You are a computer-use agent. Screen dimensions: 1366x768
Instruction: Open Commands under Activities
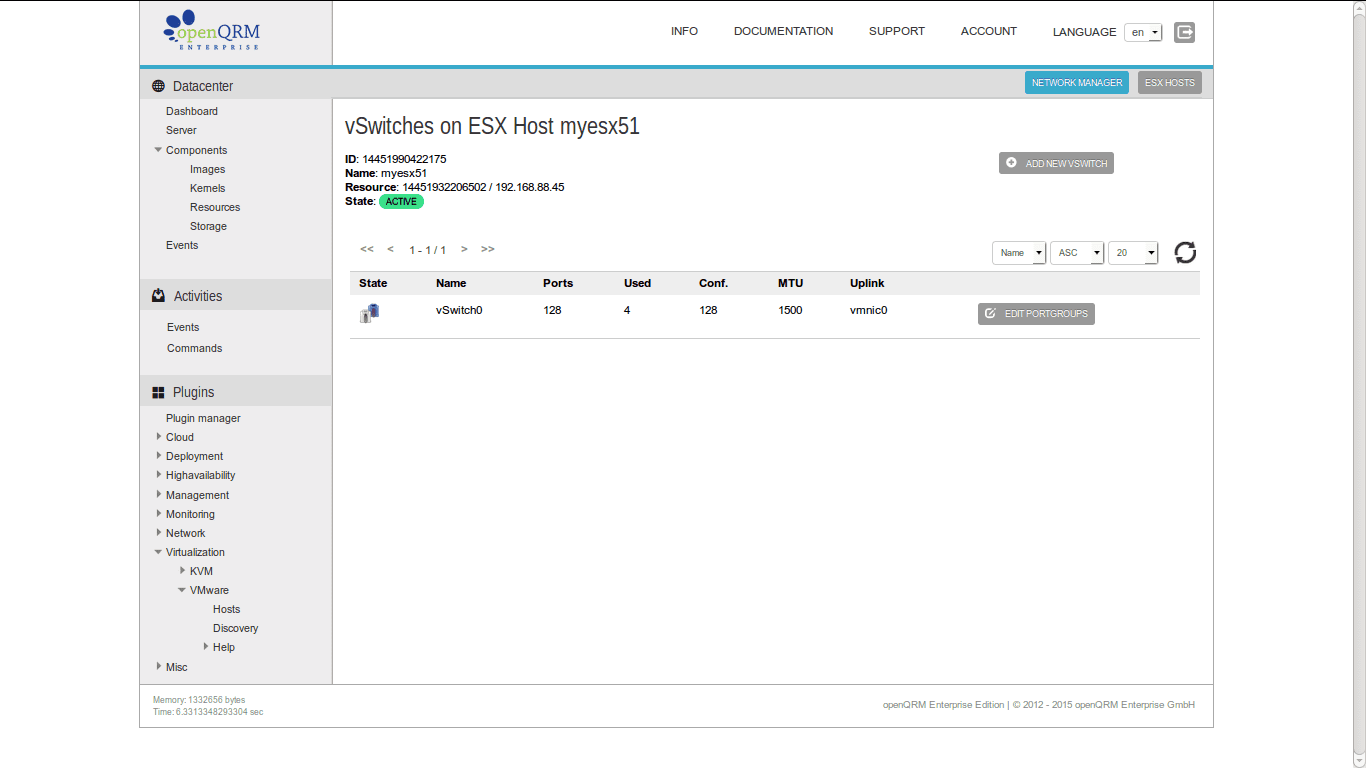194,348
